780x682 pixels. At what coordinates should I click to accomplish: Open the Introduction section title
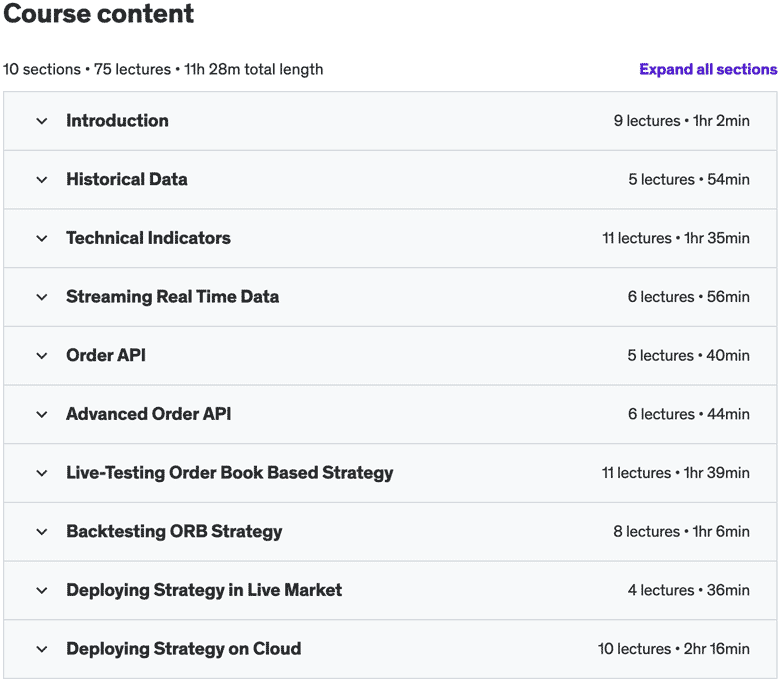tap(117, 120)
